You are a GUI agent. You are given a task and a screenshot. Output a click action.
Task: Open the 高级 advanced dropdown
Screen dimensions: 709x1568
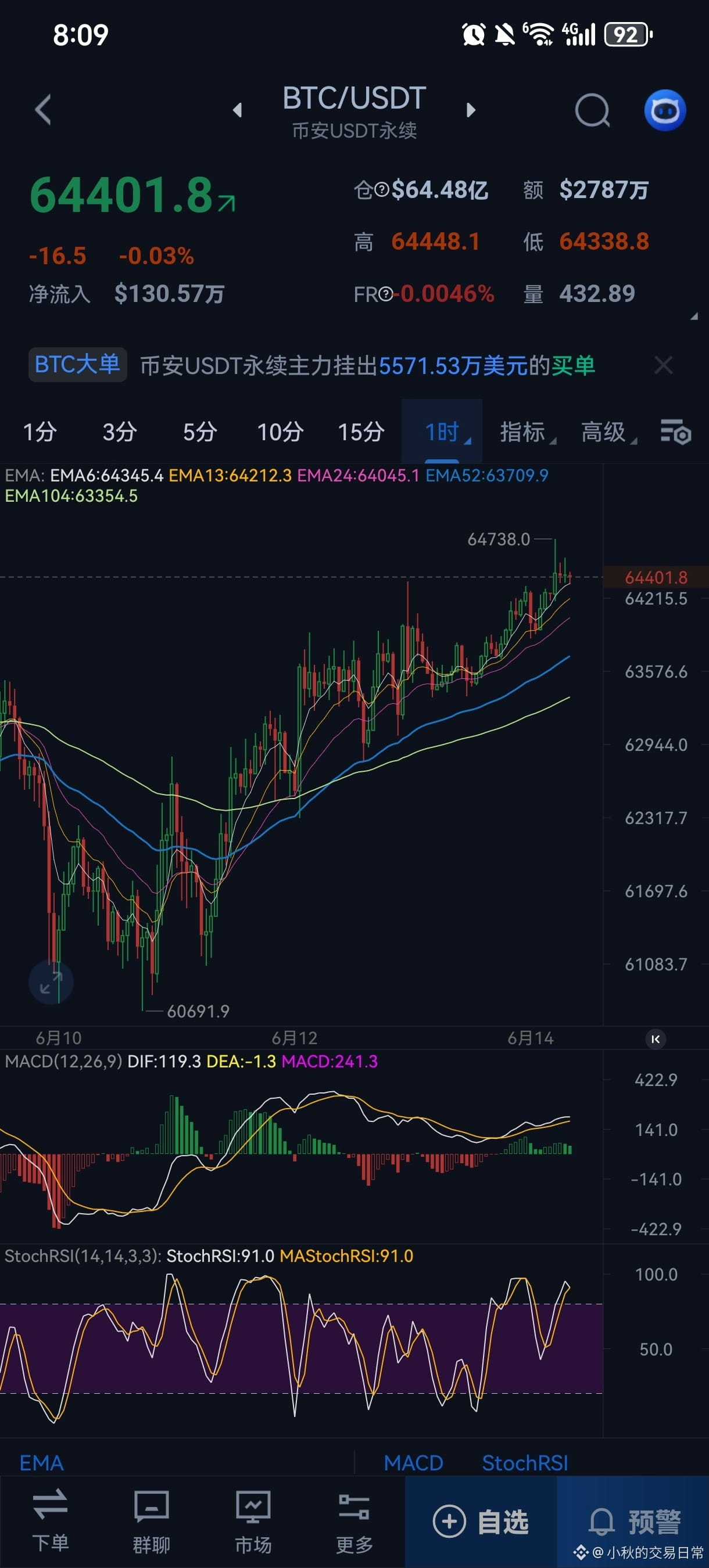608,431
